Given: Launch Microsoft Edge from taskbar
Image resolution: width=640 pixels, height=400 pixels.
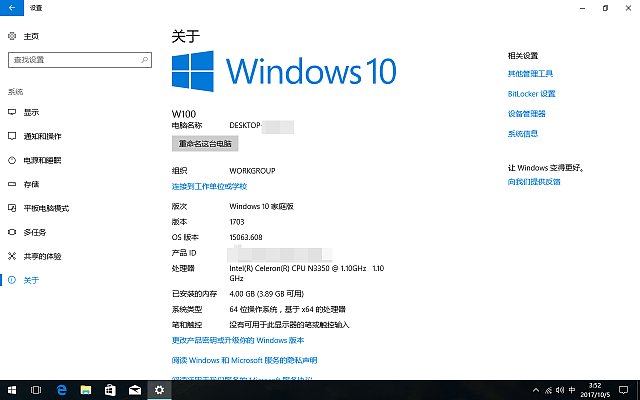Looking at the screenshot, I should (x=61, y=390).
